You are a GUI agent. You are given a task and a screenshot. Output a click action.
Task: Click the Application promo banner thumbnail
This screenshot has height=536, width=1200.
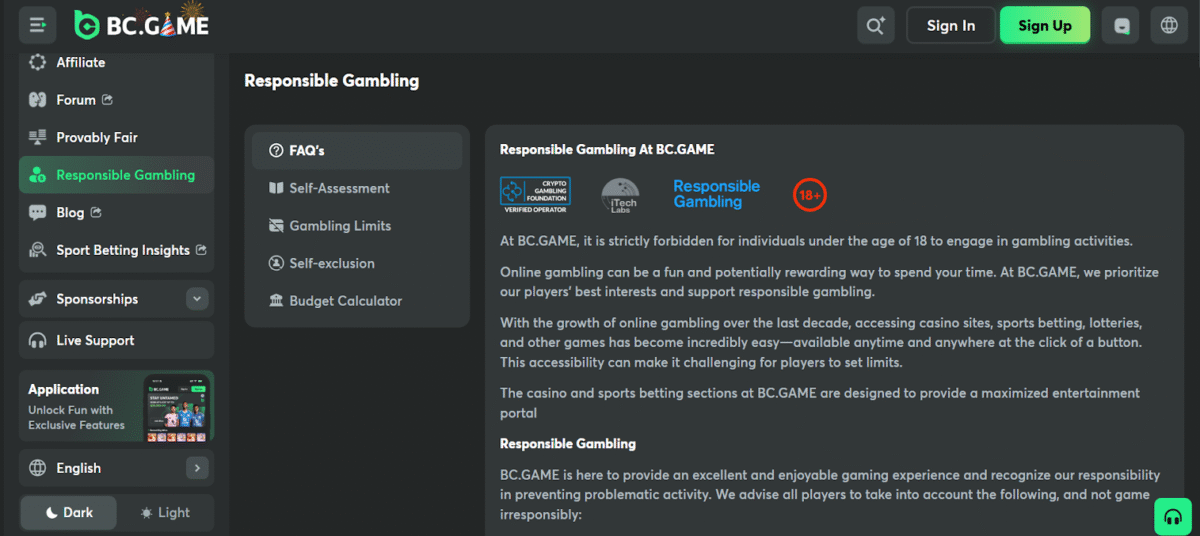[177, 408]
